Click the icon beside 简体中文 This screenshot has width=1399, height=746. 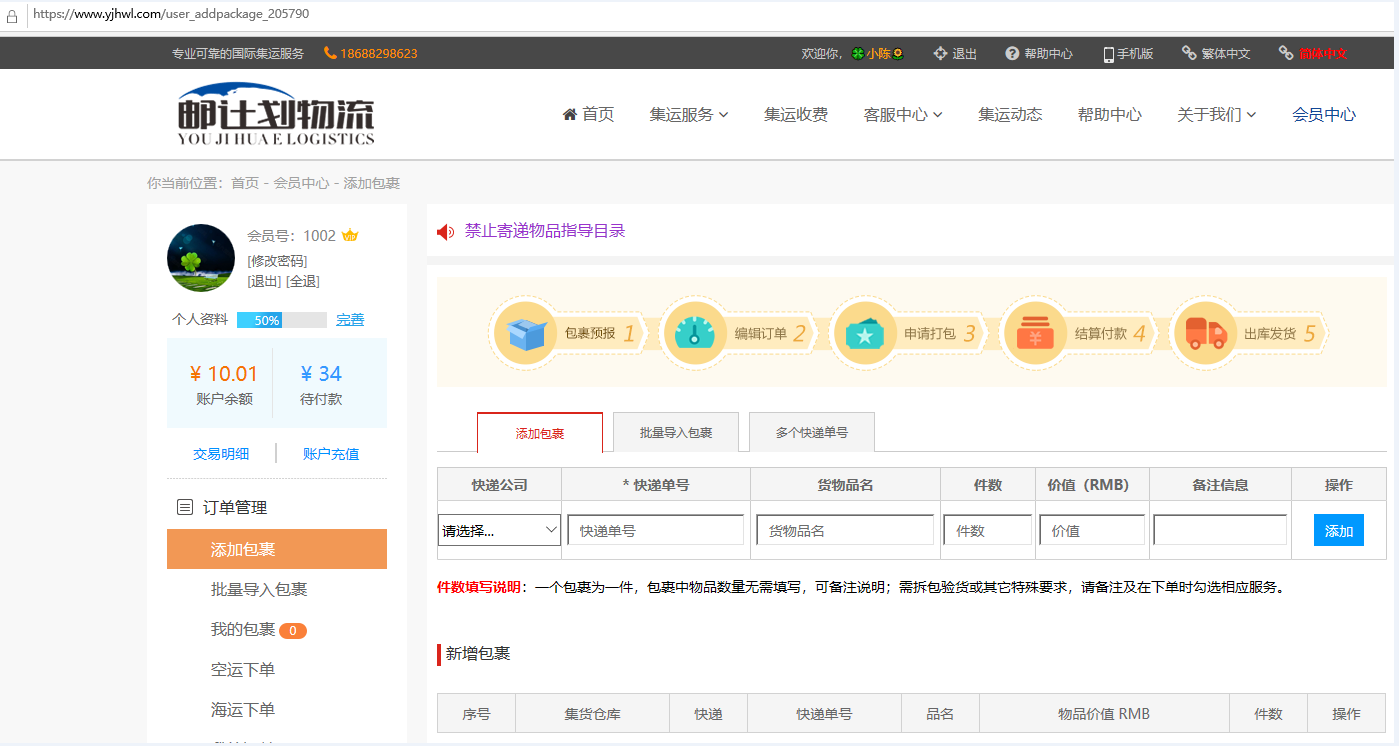point(1286,53)
